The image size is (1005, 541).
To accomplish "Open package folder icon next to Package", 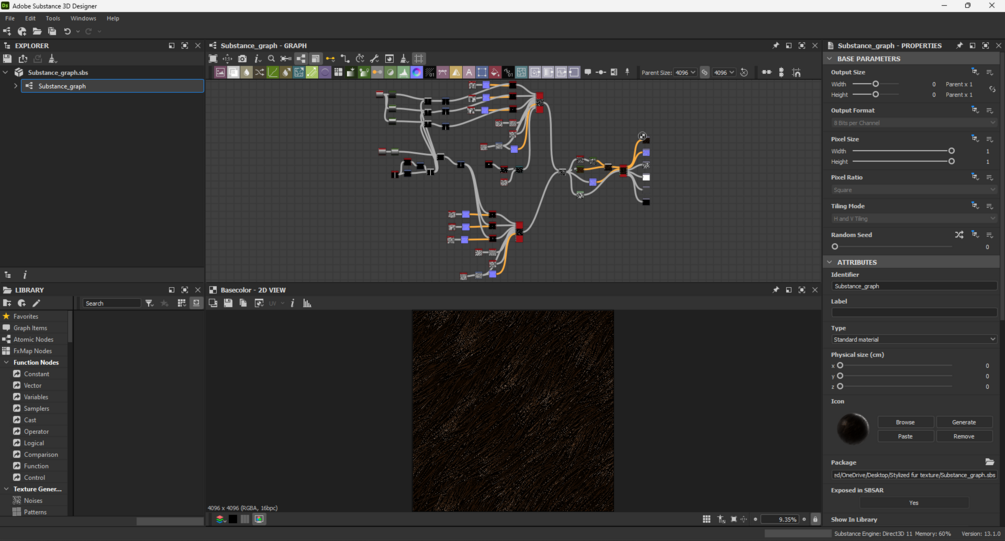I will point(990,462).
